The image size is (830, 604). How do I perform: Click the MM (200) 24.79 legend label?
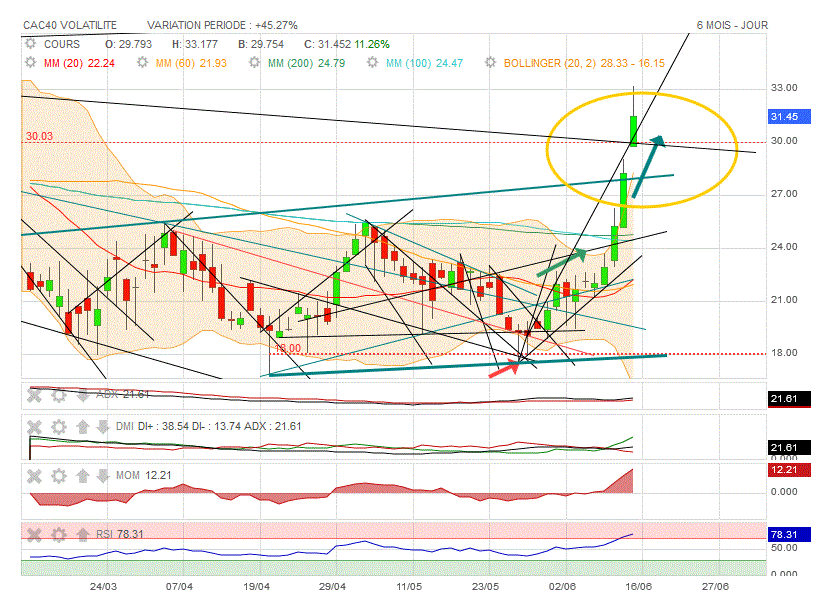[x=306, y=64]
